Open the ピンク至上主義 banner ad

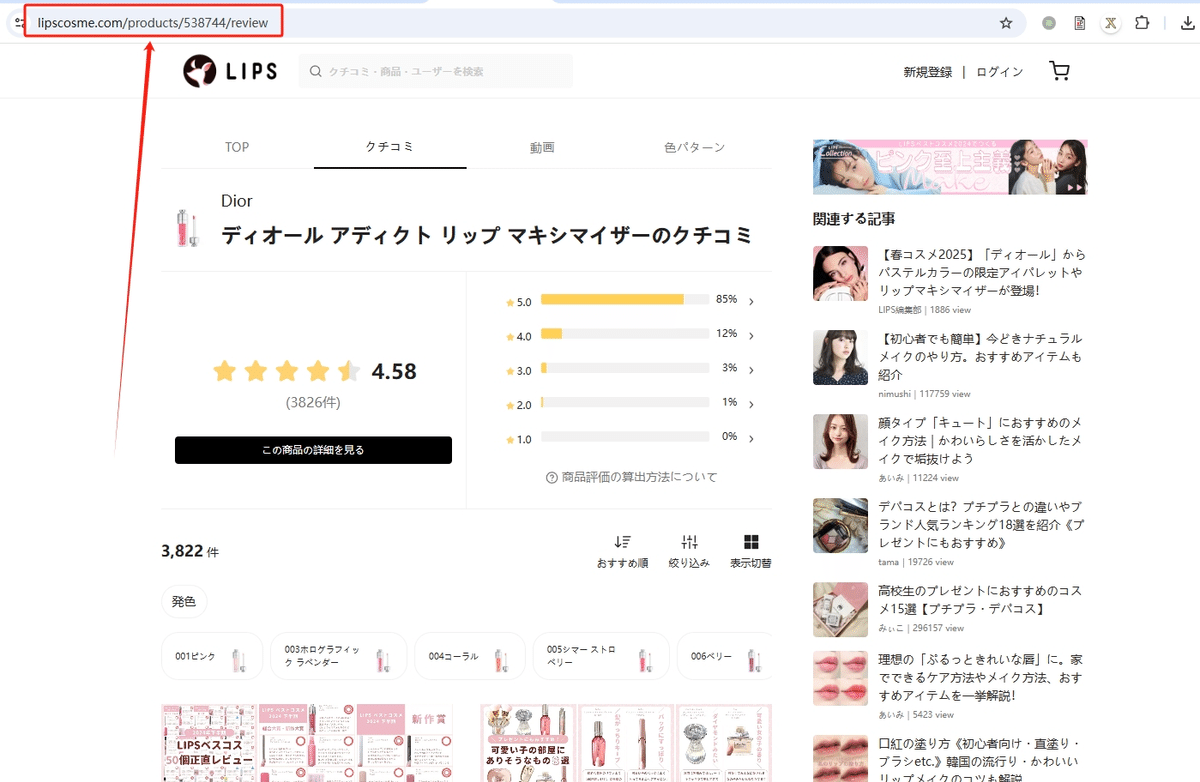coord(950,167)
